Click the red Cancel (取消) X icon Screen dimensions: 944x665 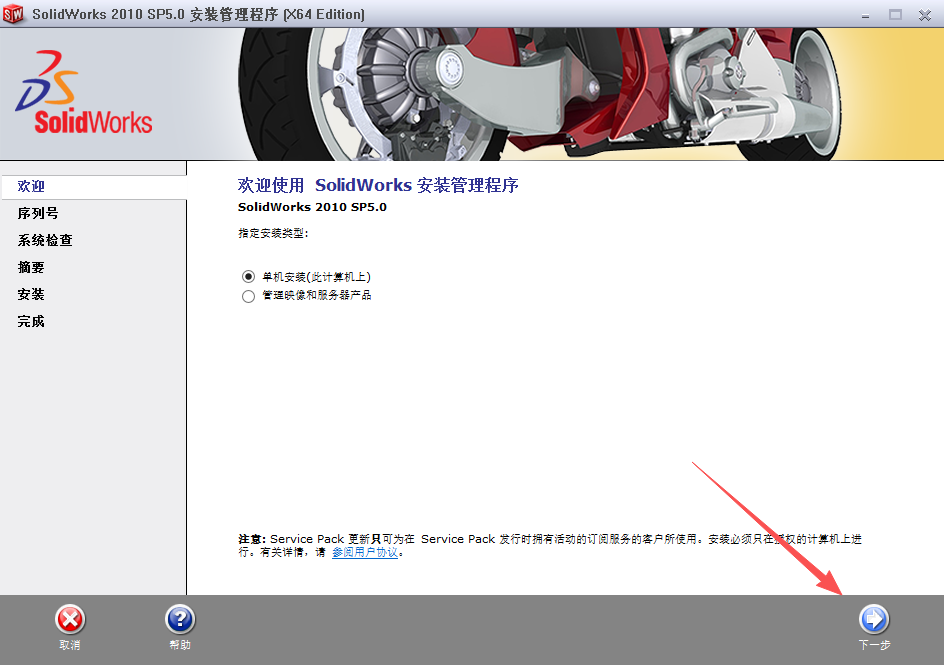pyautogui.click(x=69, y=617)
